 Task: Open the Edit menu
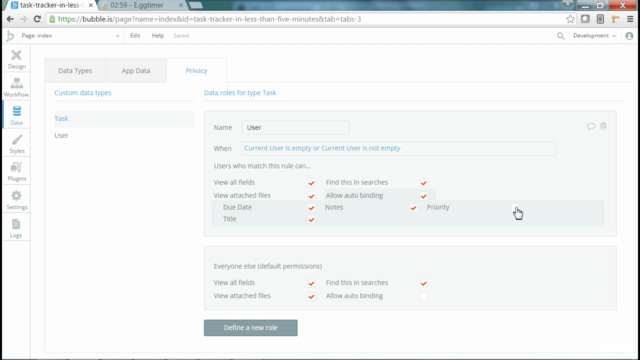(135, 36)
